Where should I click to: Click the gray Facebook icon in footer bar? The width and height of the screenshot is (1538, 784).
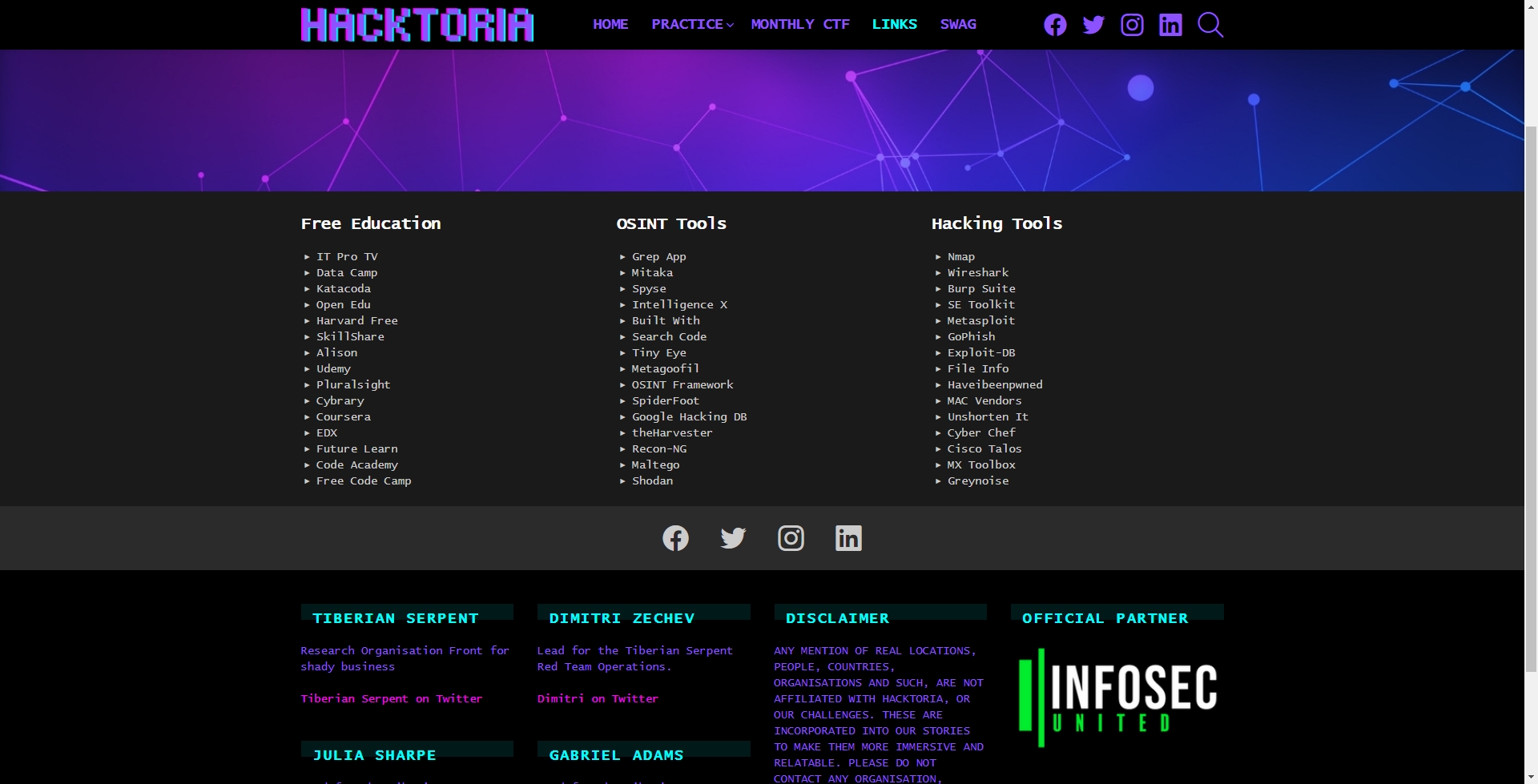[675, 538]
